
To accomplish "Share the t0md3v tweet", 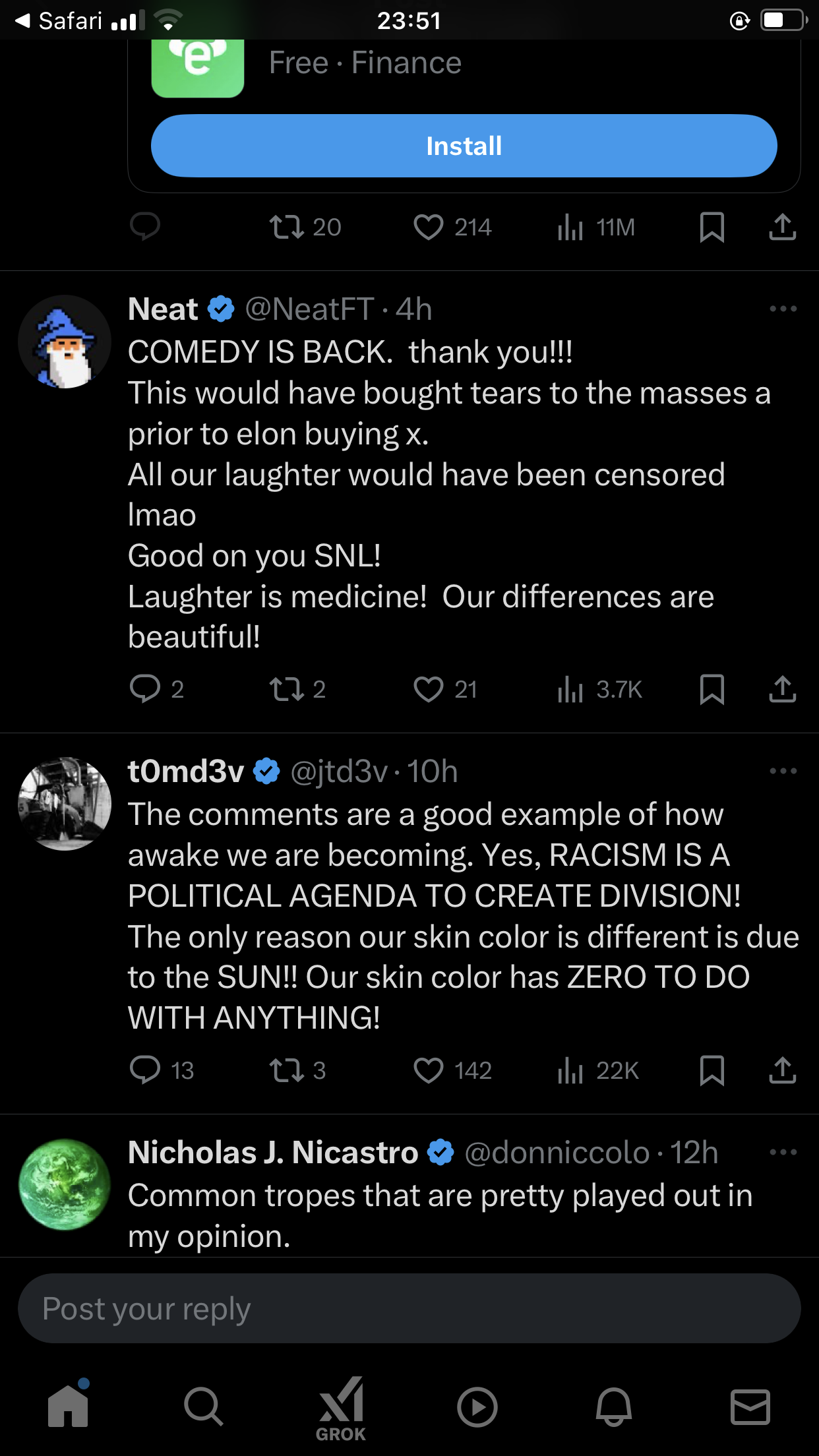I will (x=782, y=1070).
